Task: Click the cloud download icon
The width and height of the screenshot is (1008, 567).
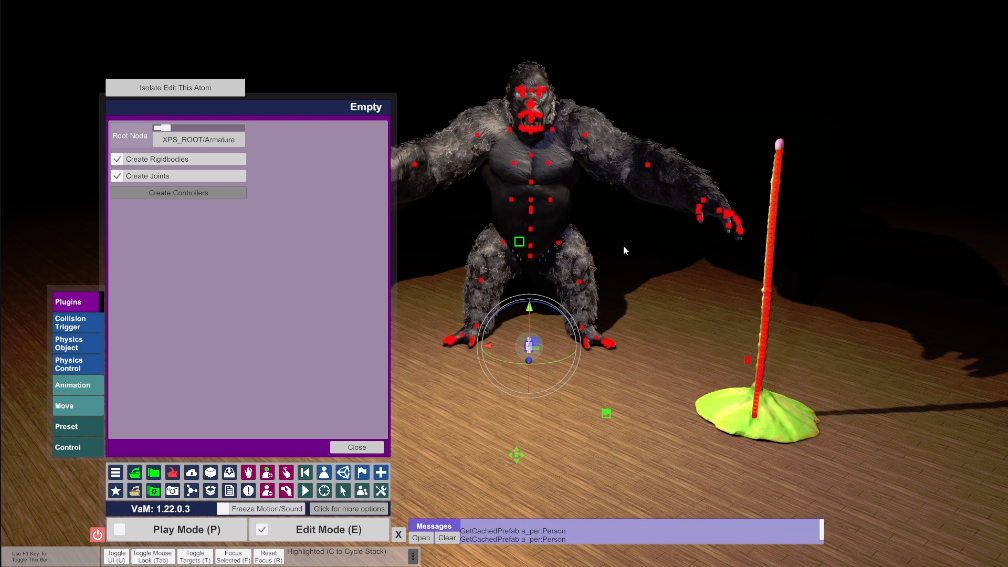Action: pyautogui.click(x=191, y=472)
